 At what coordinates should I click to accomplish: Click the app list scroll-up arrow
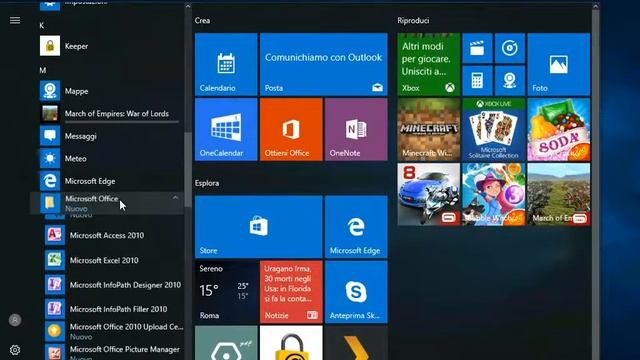[188, 6]
